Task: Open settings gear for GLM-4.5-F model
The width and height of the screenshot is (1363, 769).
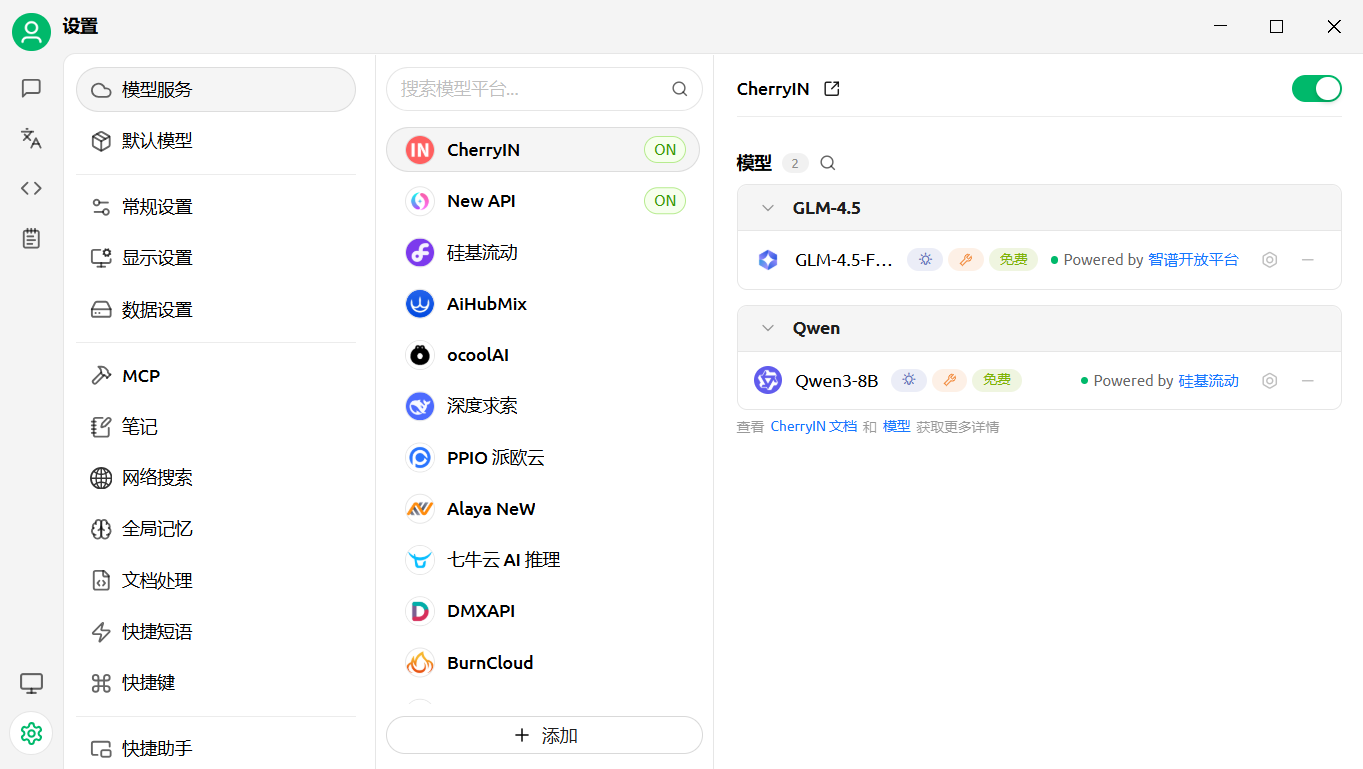Action: tap(1269, 260)
